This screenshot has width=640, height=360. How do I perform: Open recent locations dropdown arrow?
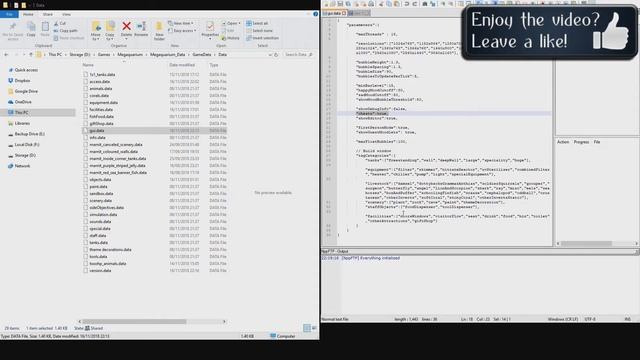(24, 54)
